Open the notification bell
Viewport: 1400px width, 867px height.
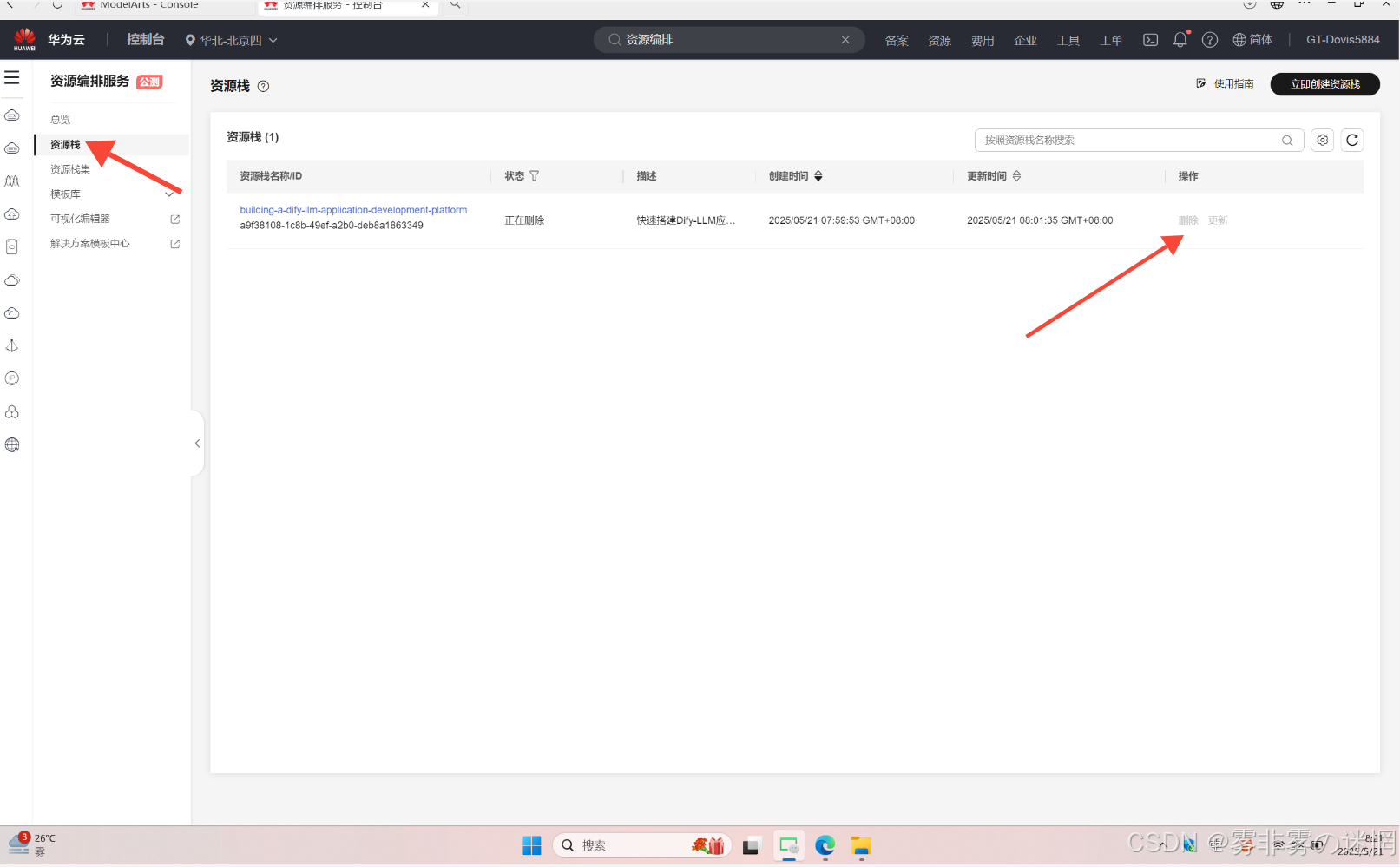(x=1180, y=40)
